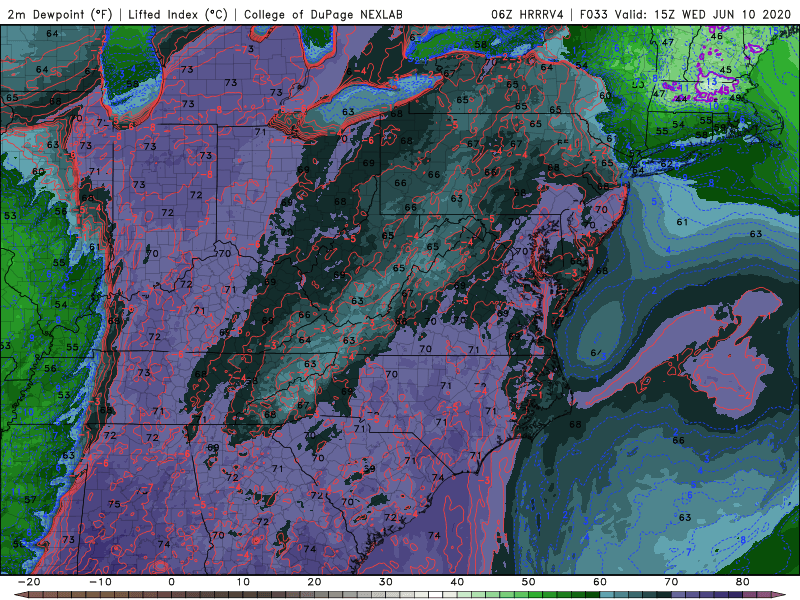Click the "2m Dewpoint (°F)" title text

60,15
